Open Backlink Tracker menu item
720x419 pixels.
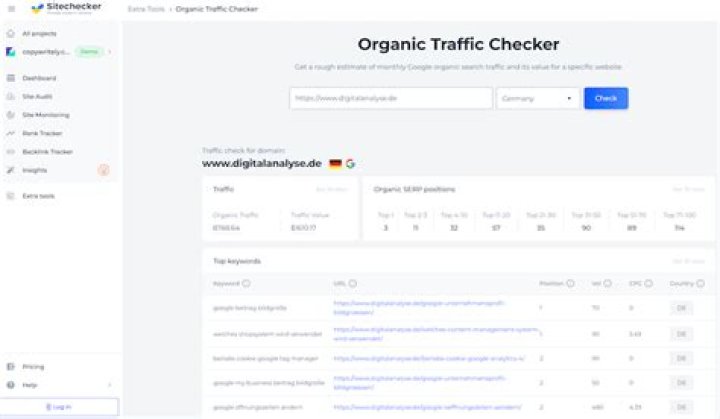pos(47,152)
